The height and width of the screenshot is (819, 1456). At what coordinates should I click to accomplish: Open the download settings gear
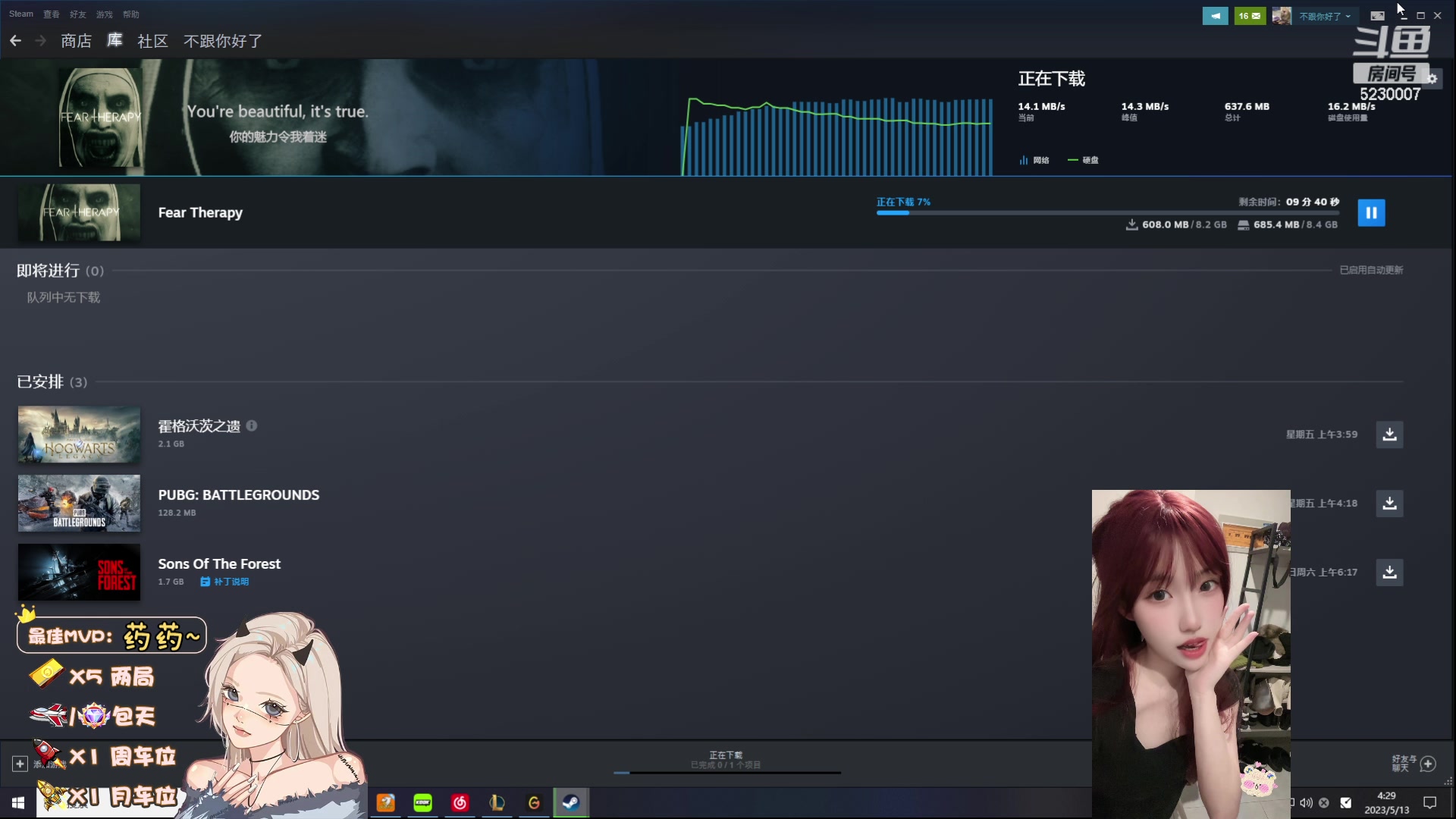point(1432,78)
